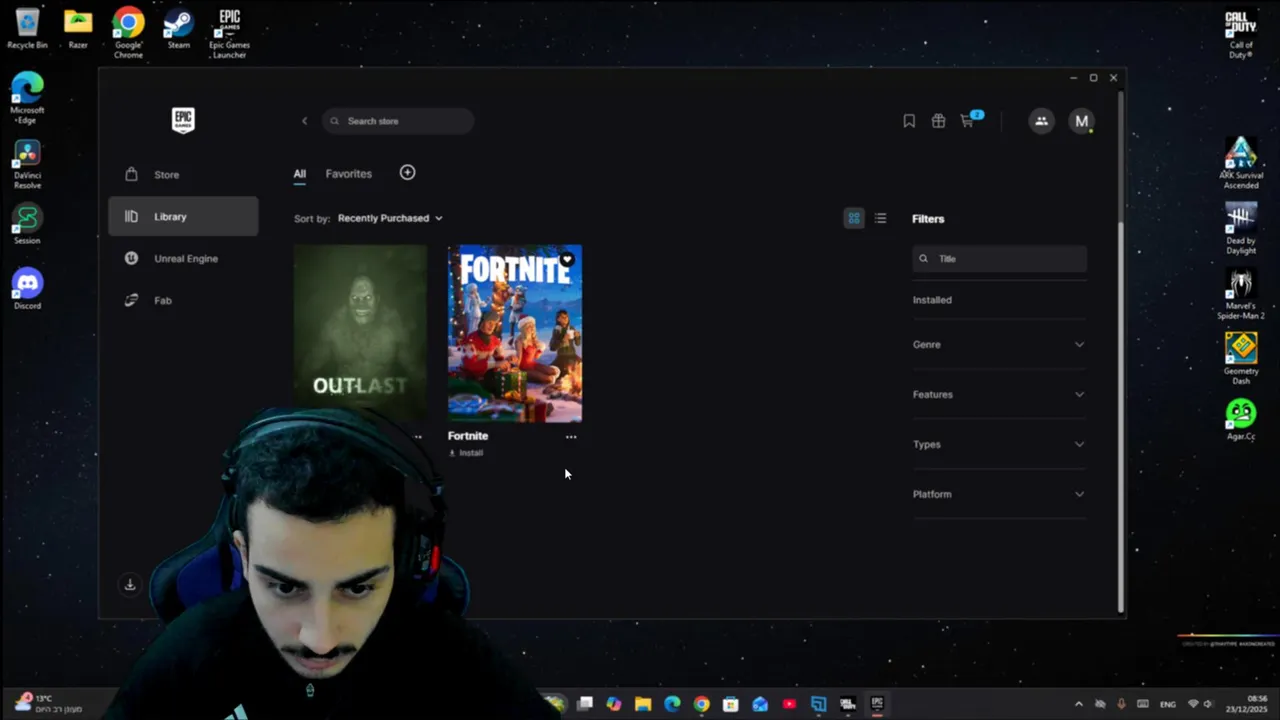
Task: Expand the Platform filter
Action: [999, 494]
